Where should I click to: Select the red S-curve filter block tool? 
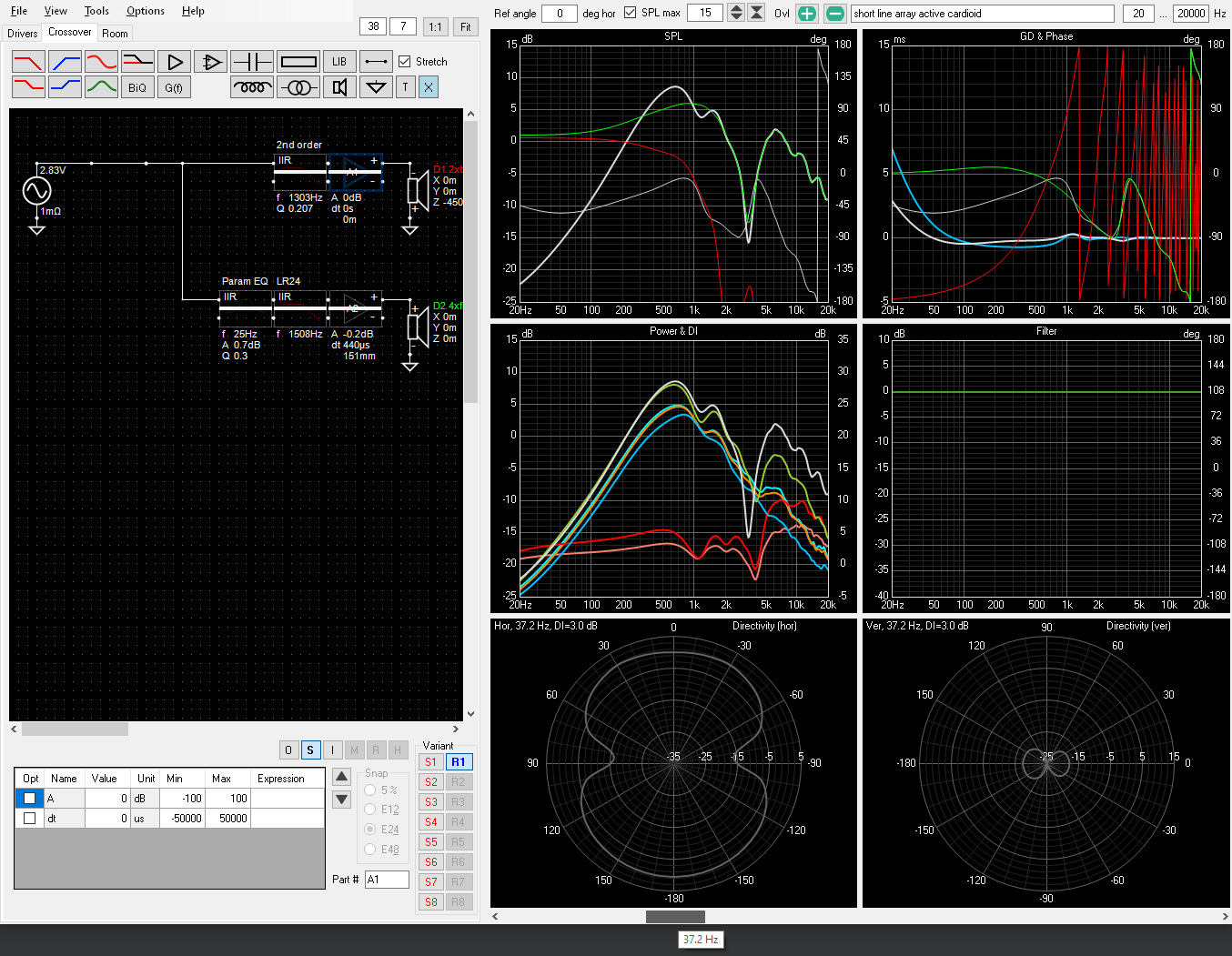(101, 62)
